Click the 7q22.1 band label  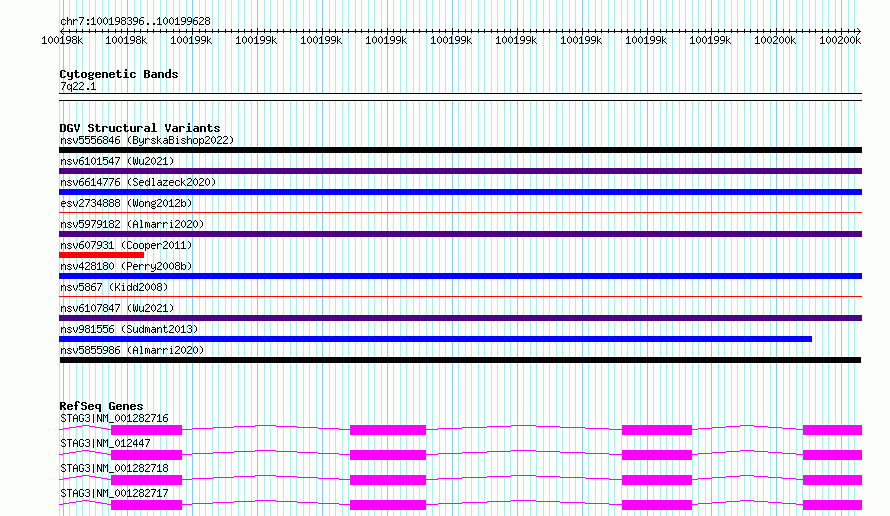point(78,86)
